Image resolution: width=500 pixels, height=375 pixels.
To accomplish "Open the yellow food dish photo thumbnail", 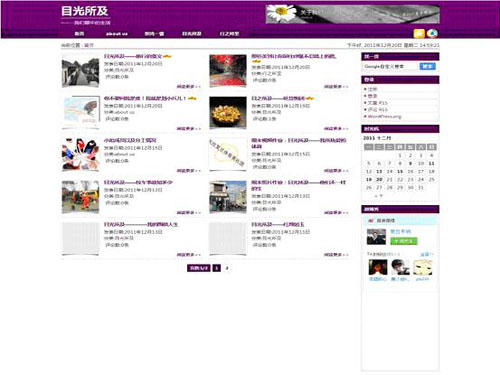I will 228,113.
